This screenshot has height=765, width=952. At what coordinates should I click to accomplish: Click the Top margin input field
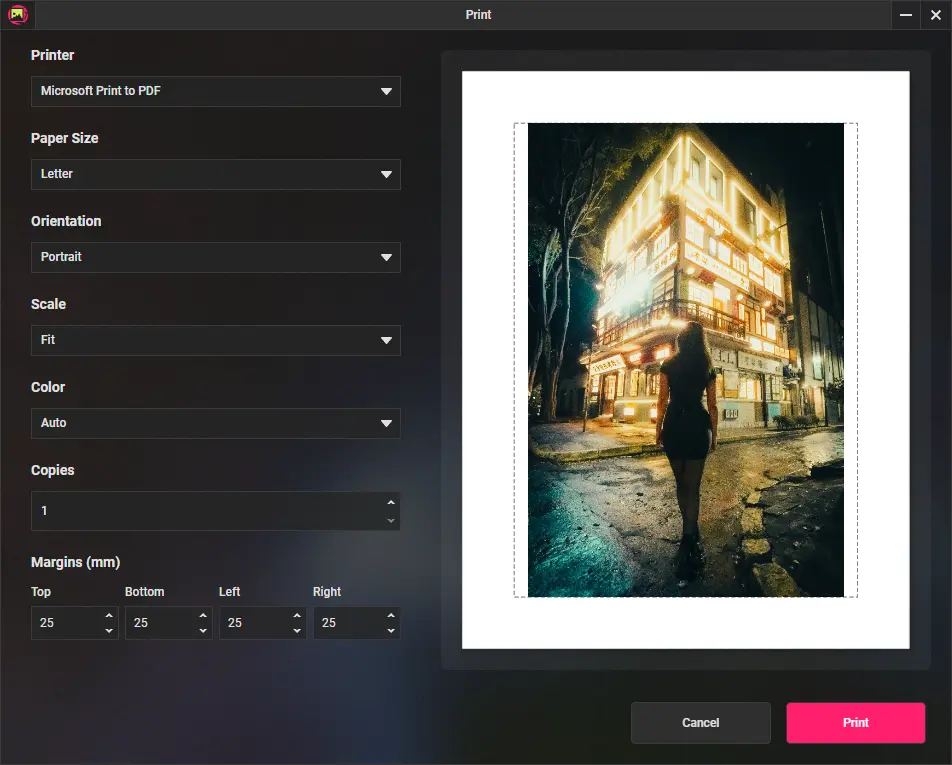(65, 622)
